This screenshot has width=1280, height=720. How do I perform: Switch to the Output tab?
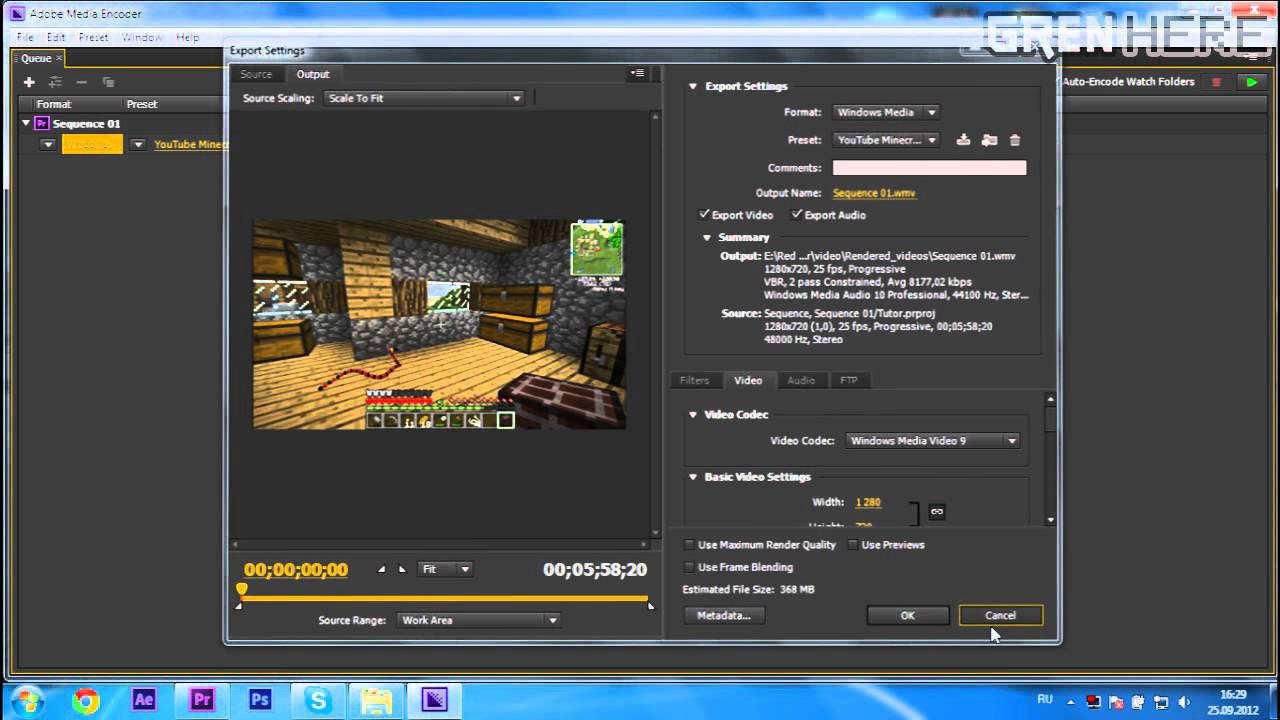click(313, 74)
